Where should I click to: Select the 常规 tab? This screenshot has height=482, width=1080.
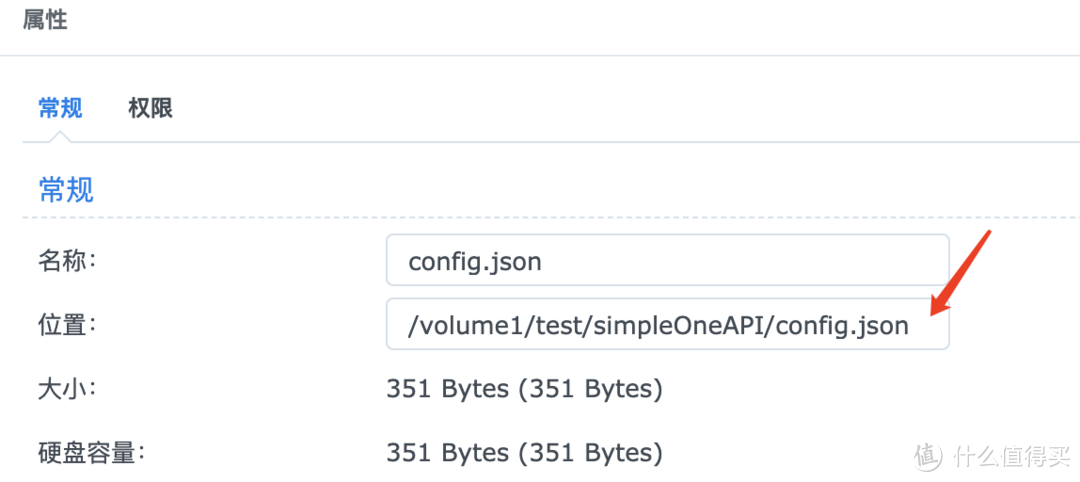tap(60, 108)
